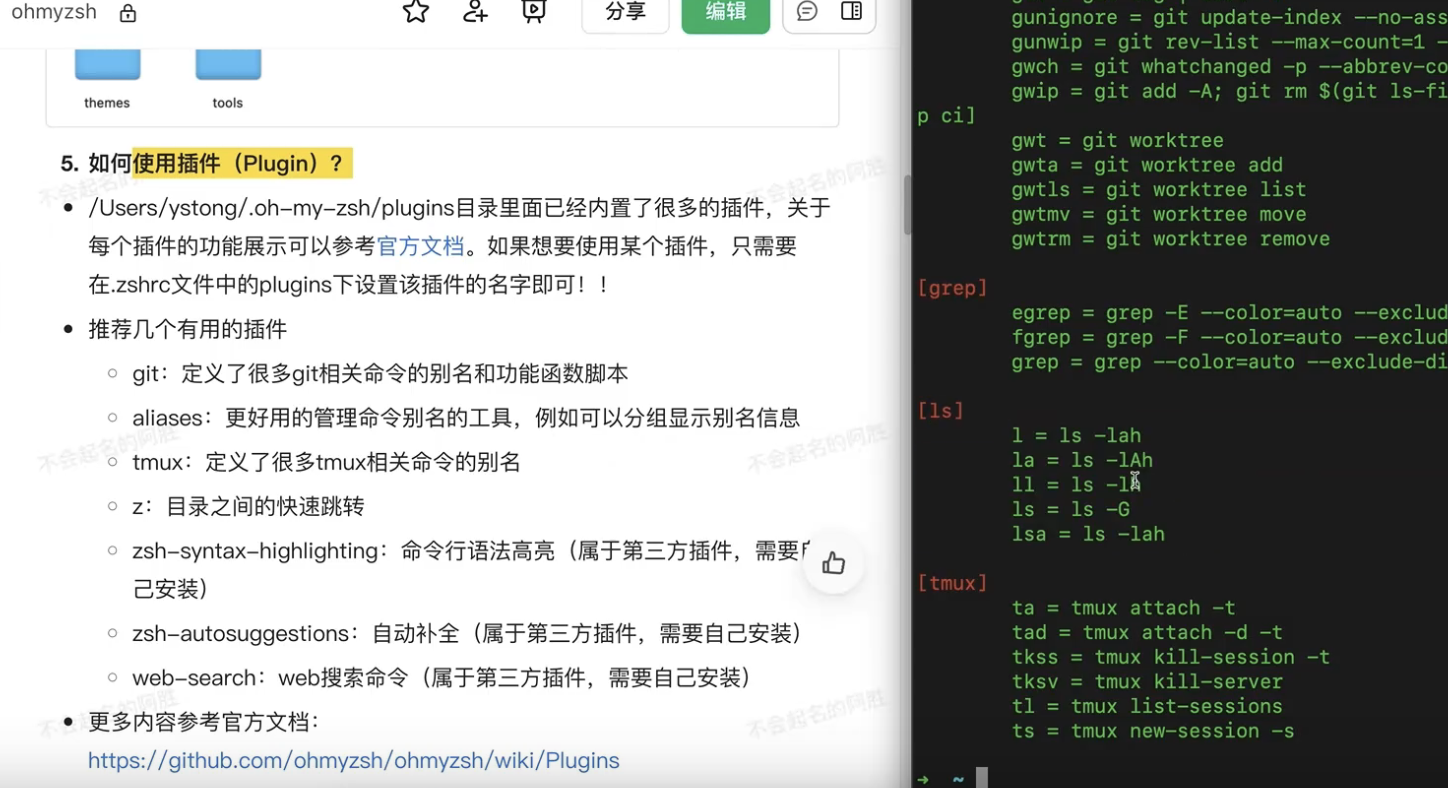The height and width of the screenshot is (788, 1448).
Task: Click the 更多内容参考官方文档 line
Action: pos(204,722)
